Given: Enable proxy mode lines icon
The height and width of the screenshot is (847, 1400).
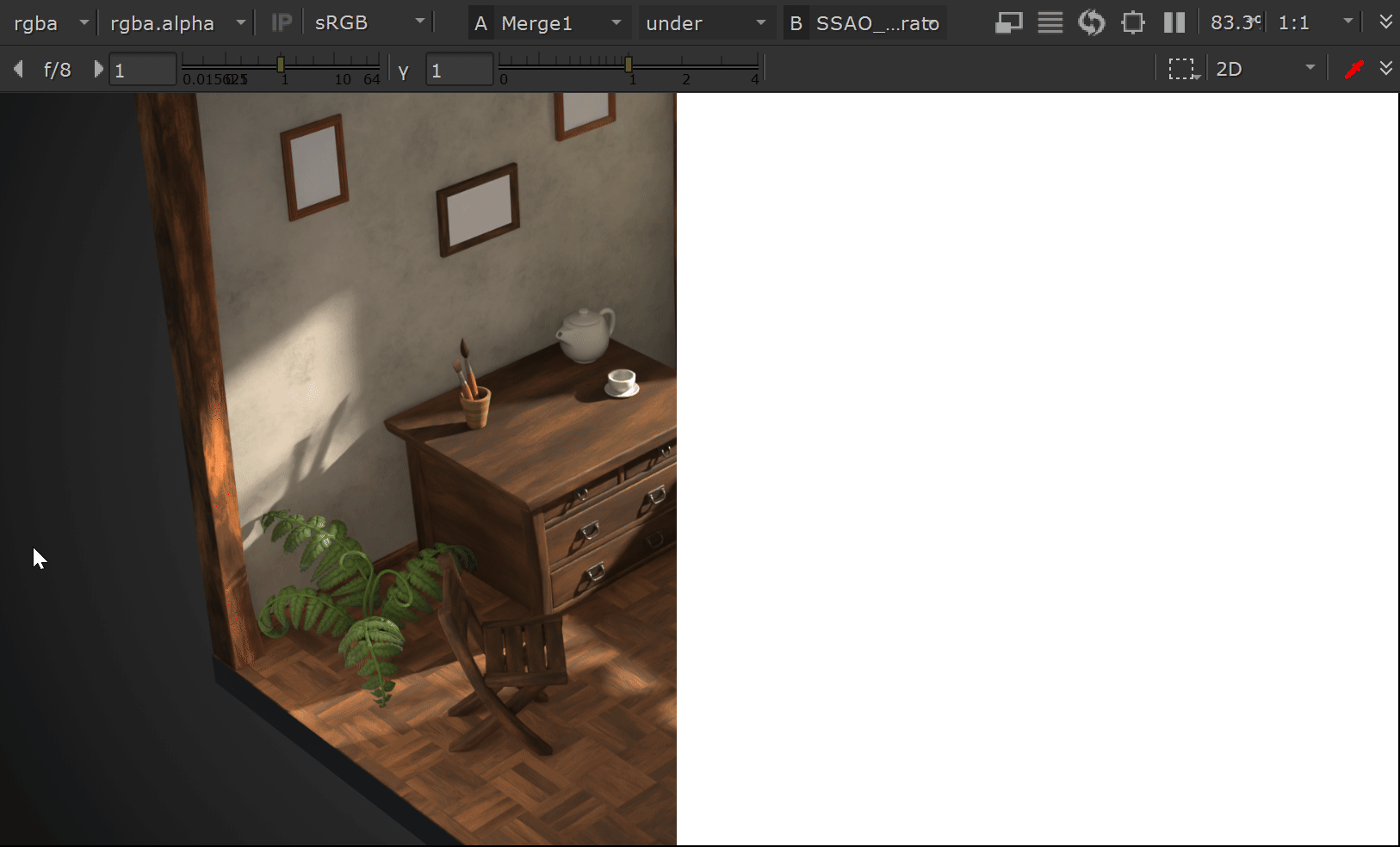Looking at the screenshot, I should [1050, 22].
